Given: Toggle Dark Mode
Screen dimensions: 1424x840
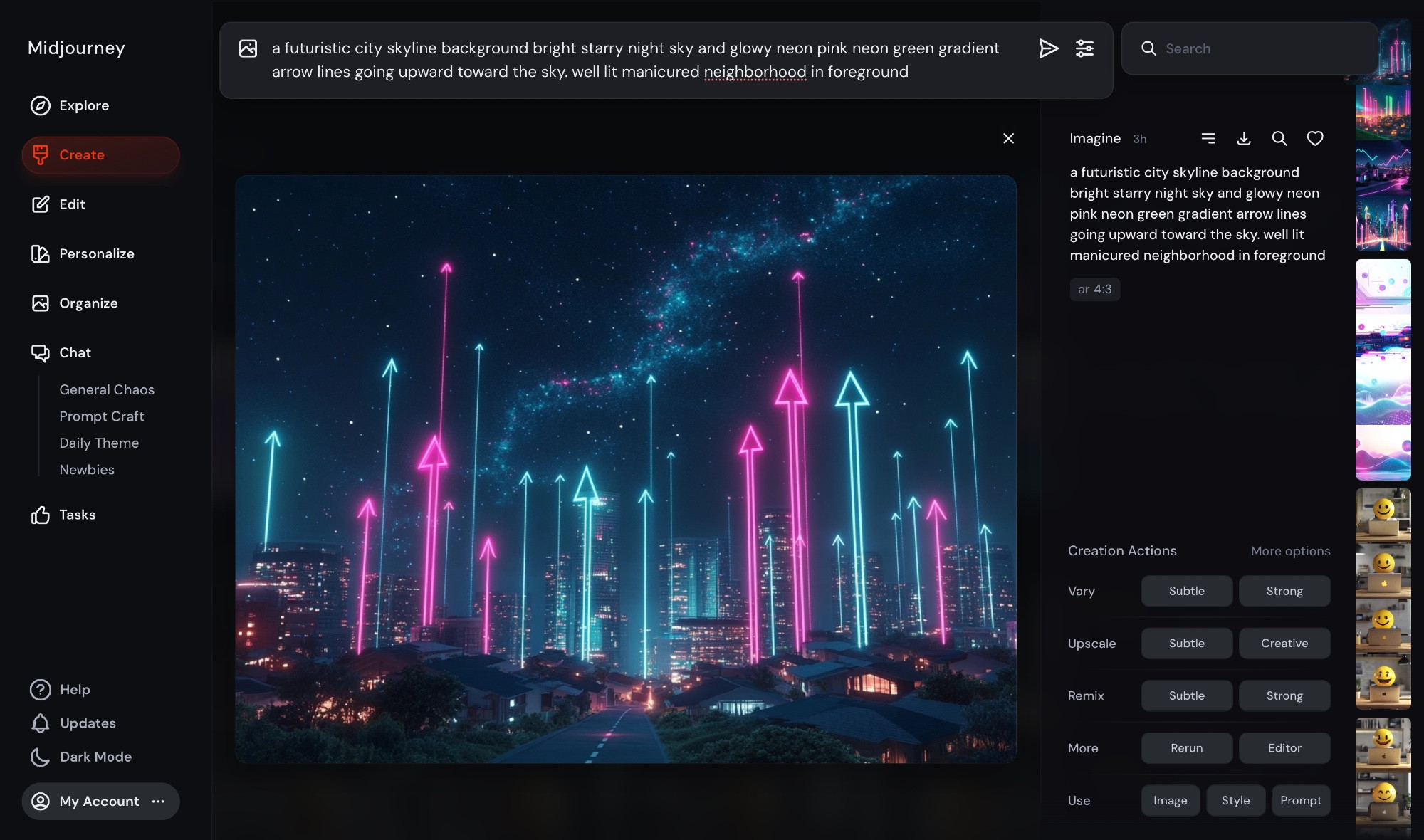Looking at the screenshot, I should click(x=81, y=757).
